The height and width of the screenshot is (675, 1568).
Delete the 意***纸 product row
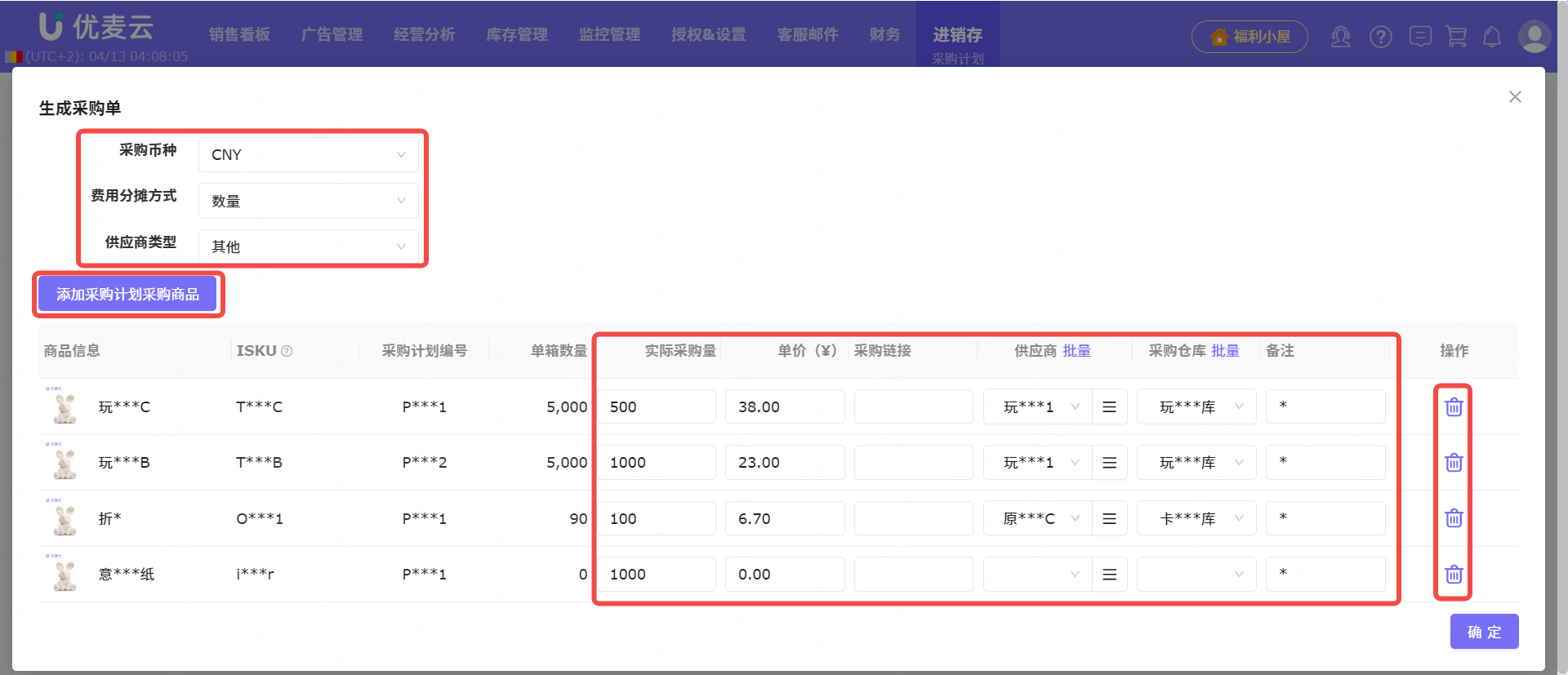[1454, 574]
